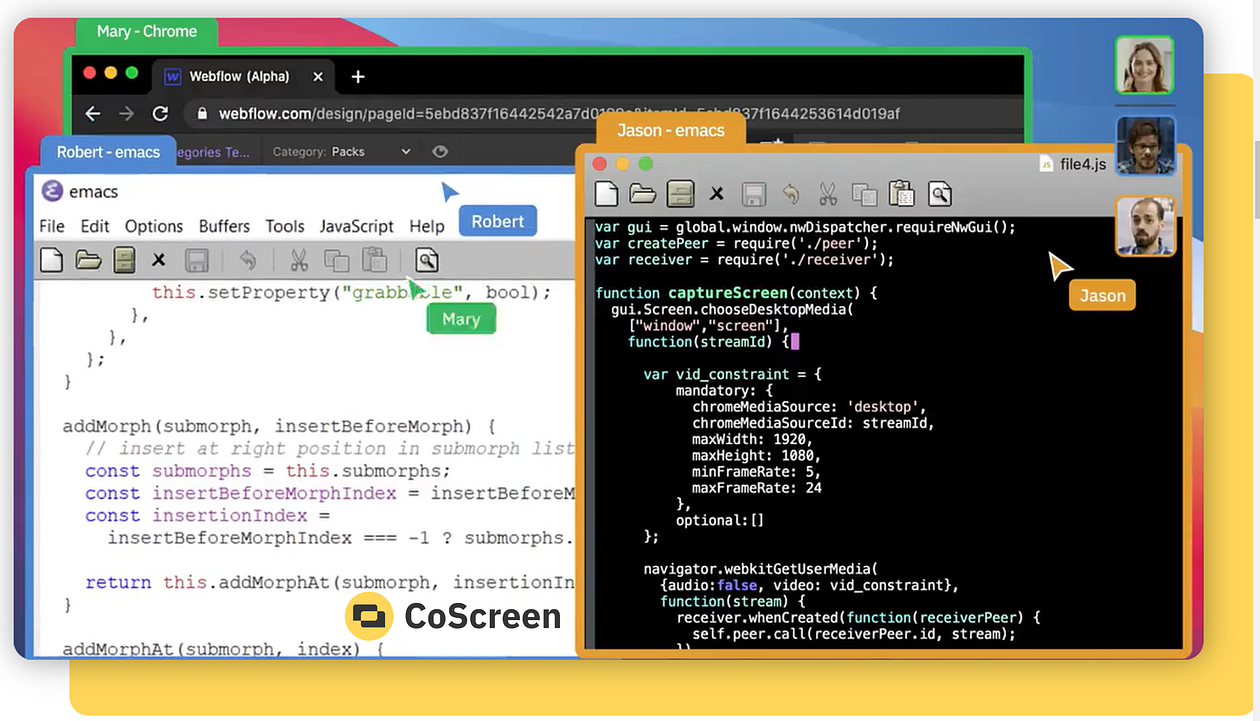Close the Webflow (Alpha) tab
Image resolution: width=1260 pixels, height=721 pixels.
coord(318,77)
